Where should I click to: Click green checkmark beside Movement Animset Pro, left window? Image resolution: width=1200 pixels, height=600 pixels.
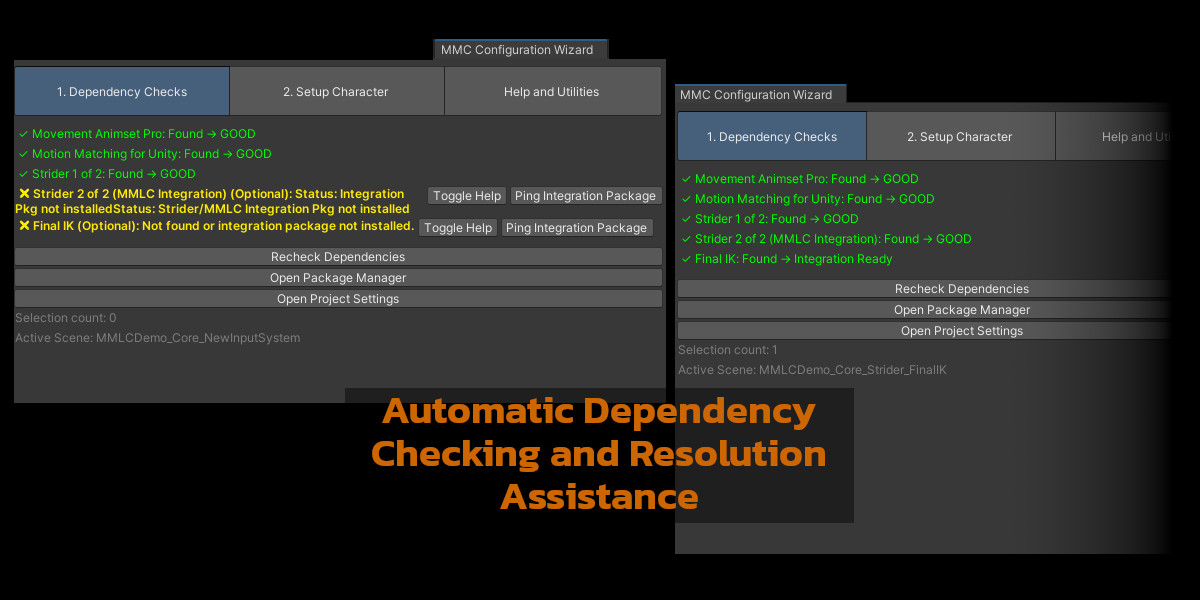[23, 134]
